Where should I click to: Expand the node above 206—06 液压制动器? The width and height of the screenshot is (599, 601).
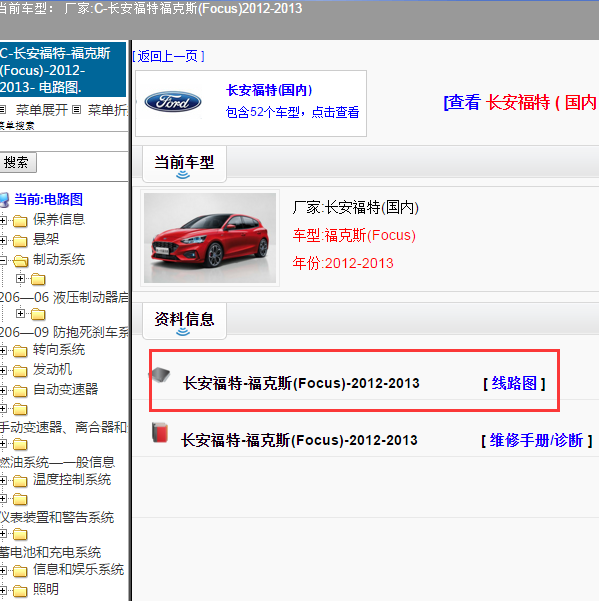20,278
